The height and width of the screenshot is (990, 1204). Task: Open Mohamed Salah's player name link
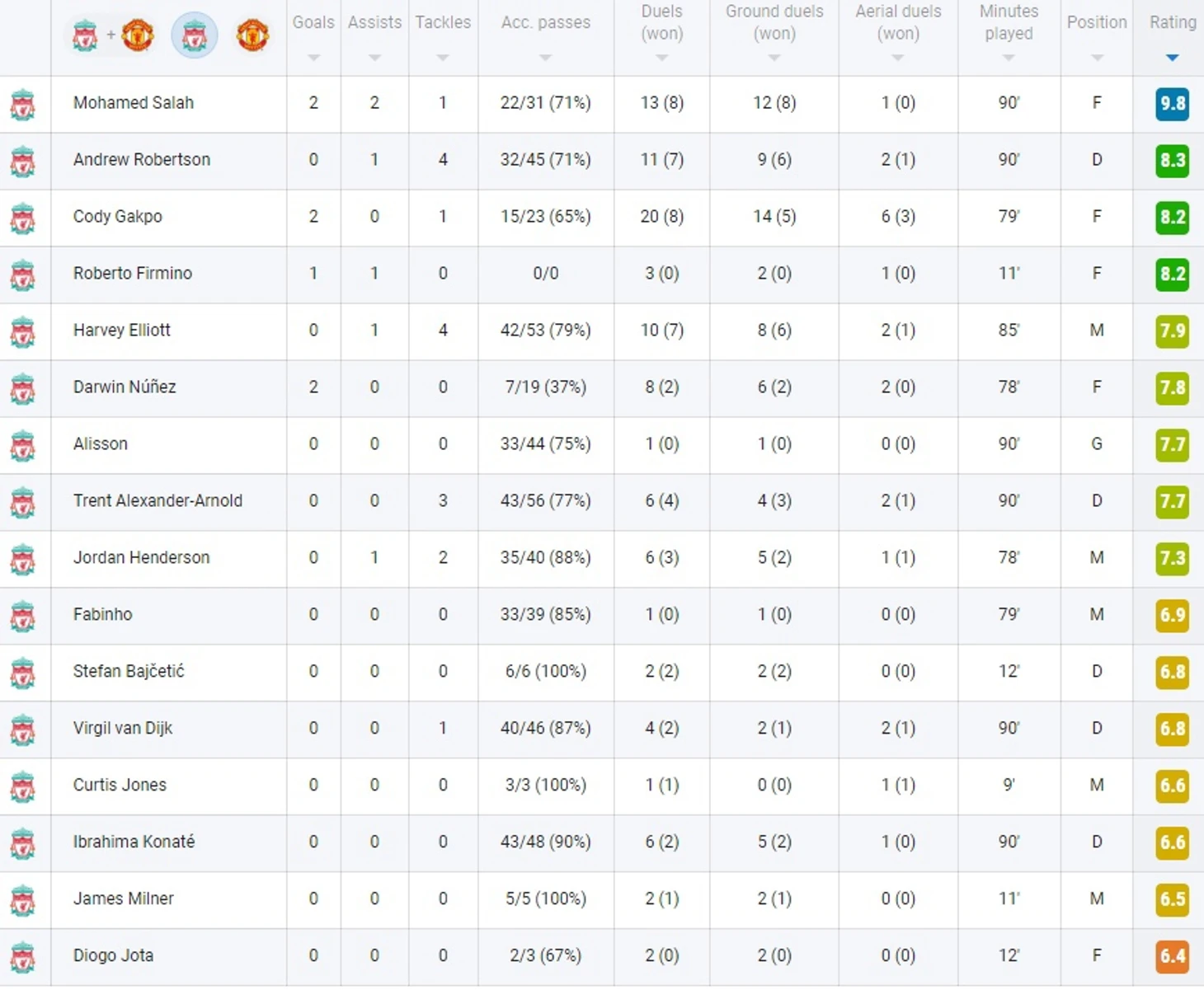pyautogui.click(x=134, y=103)
